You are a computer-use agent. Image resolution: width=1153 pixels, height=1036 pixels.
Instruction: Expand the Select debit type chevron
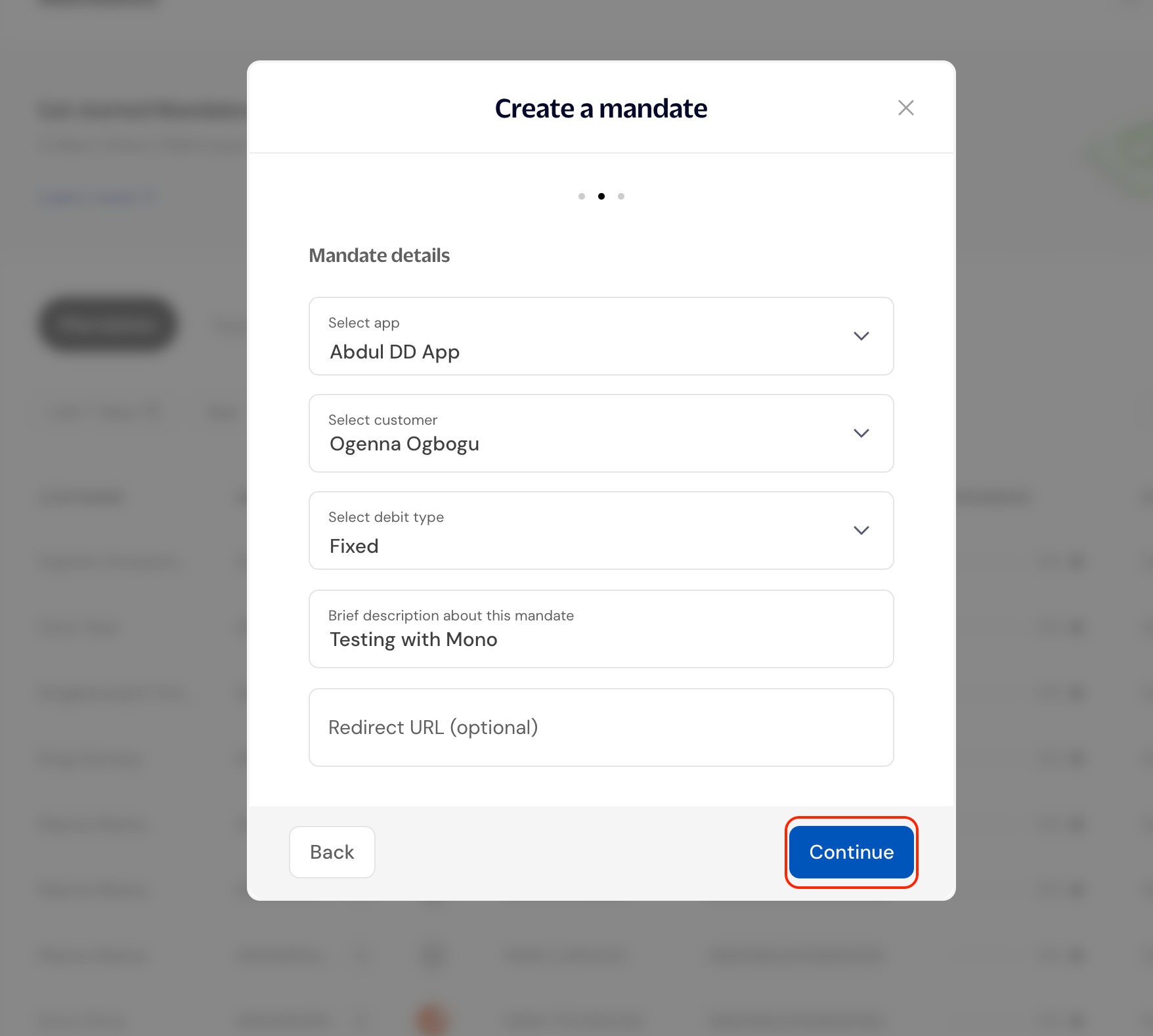pyautogui.click(x=861, y=530)
